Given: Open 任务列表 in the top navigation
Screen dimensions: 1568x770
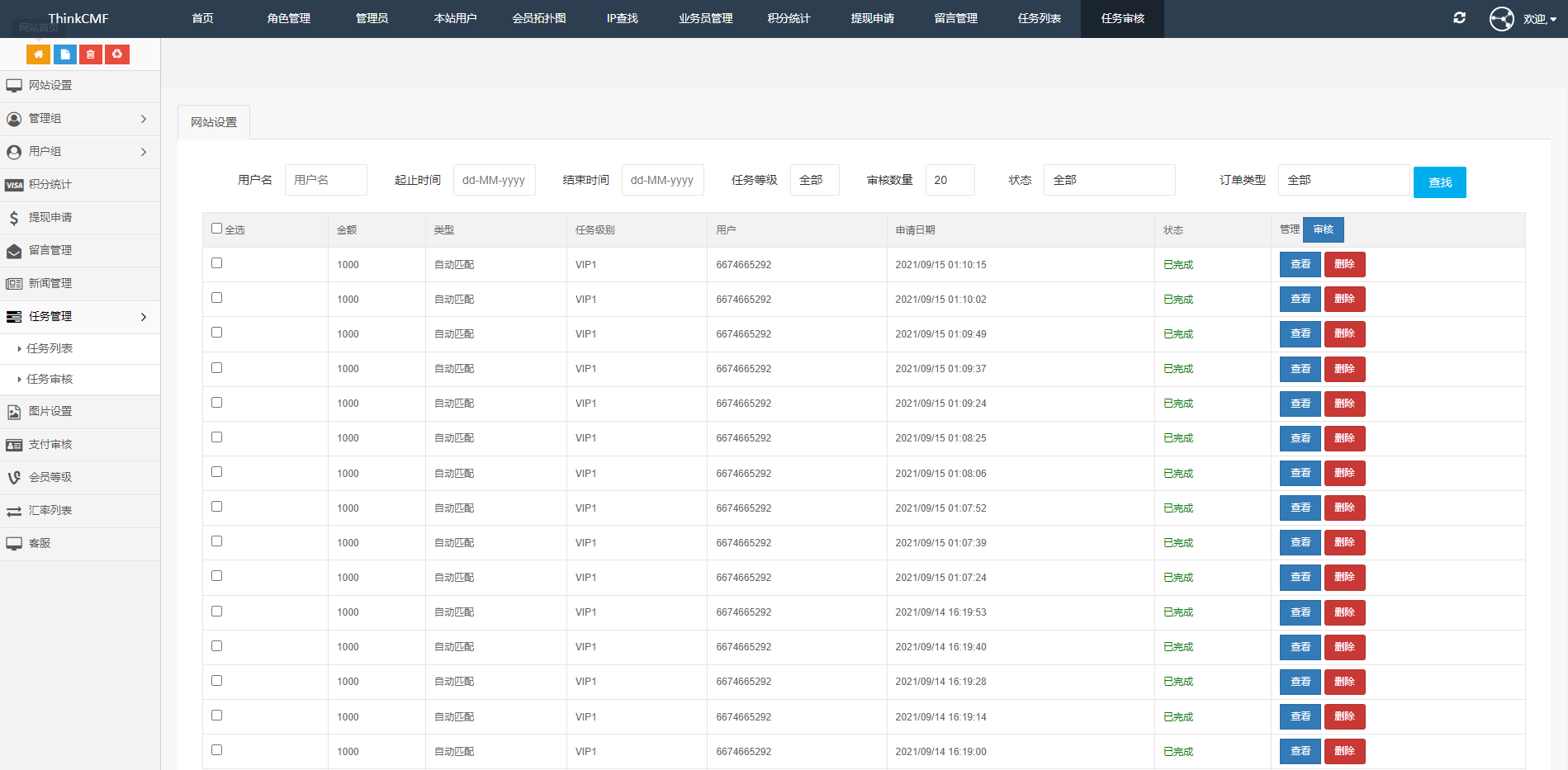Looking at the screenshot, I should (x=1040, y=18).
